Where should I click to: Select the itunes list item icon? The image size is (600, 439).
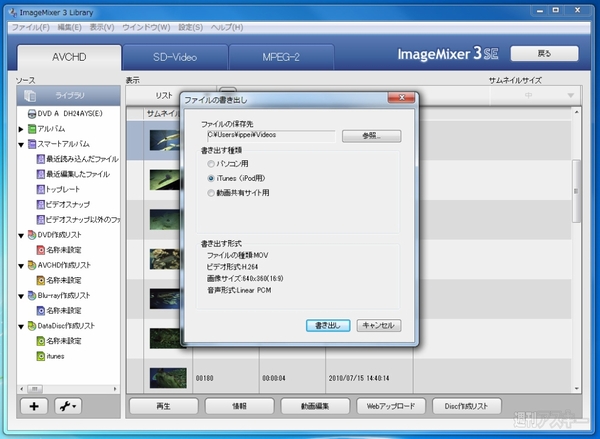coord(37,356)
